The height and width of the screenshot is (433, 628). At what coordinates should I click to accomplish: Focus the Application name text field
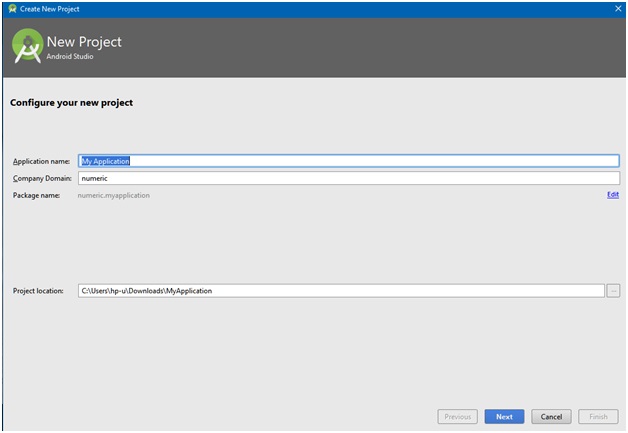(348, 161)
